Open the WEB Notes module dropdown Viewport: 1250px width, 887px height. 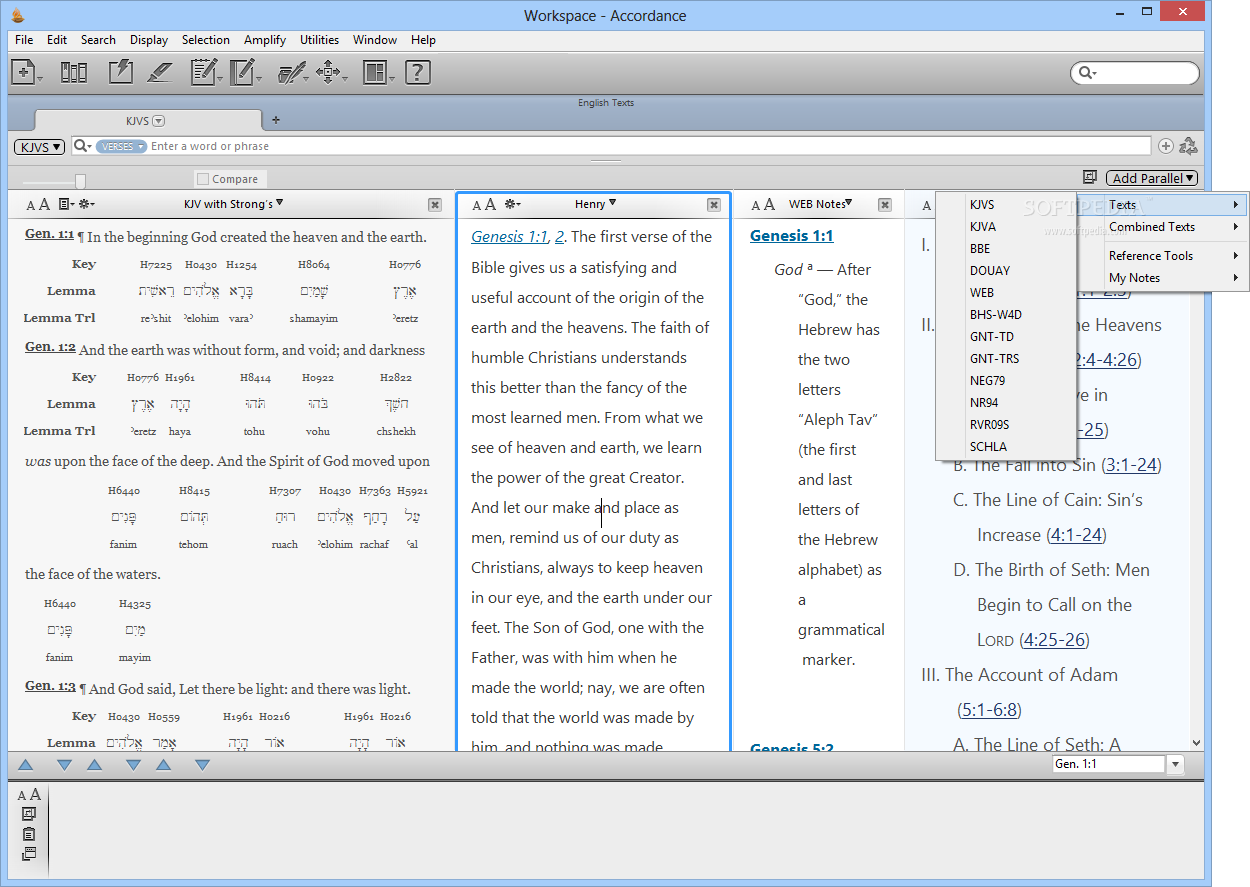[820, 204]
